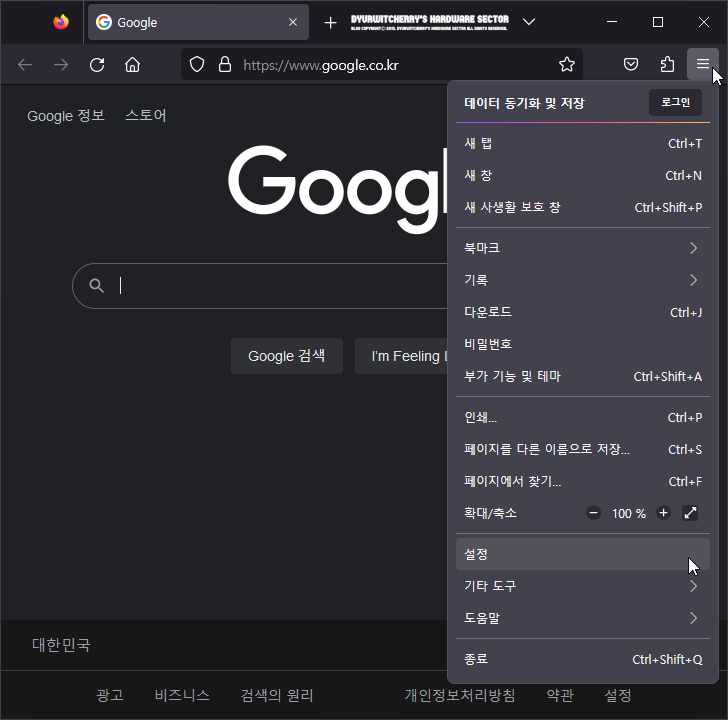
Task: Select 새 탭 menu item
Action: tap(583, 143)
